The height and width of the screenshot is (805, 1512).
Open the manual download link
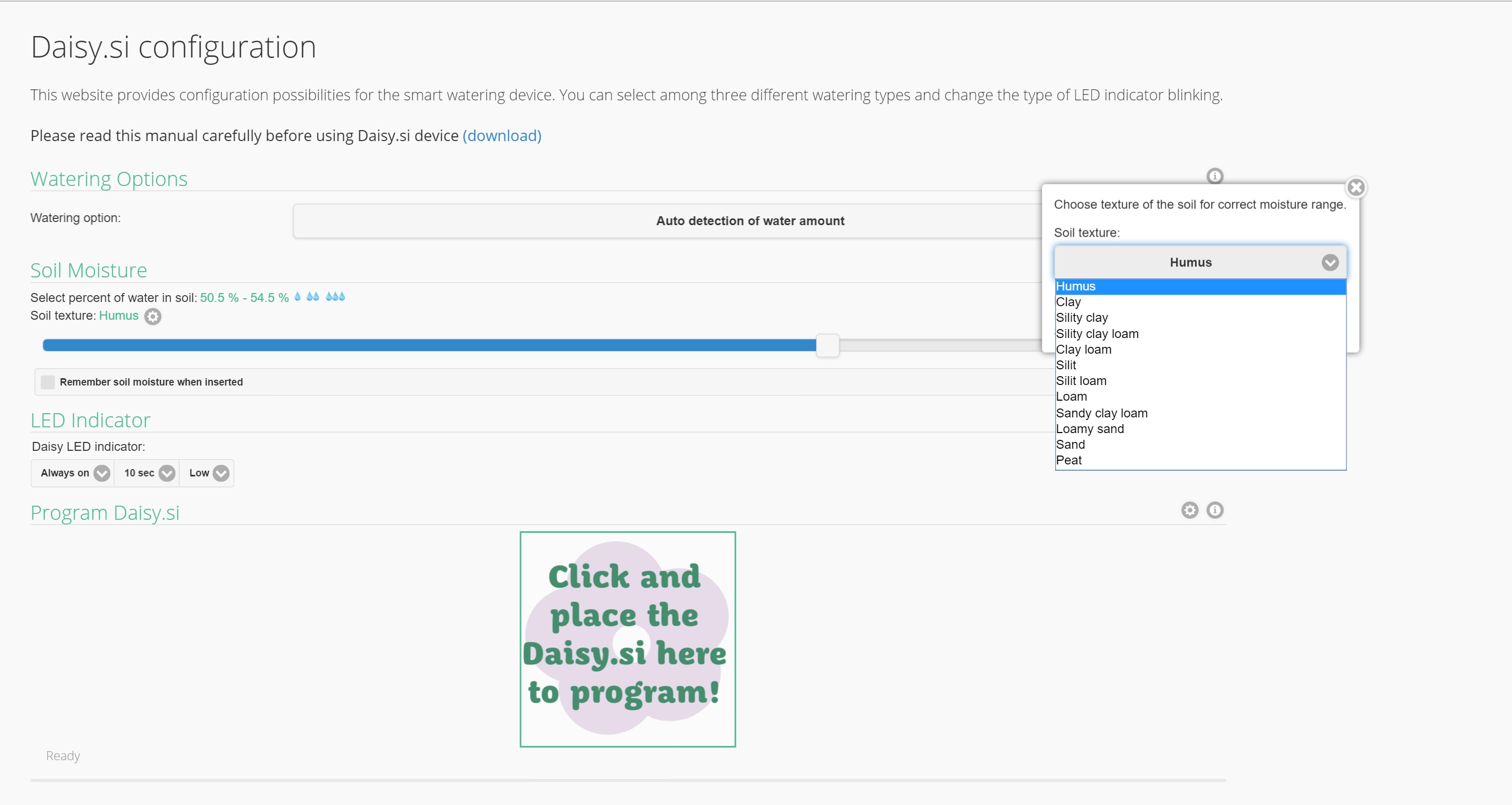coord(502,135)
